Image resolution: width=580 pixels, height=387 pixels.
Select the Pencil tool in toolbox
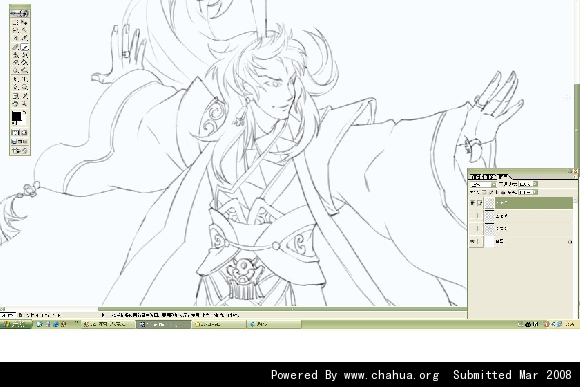click(x=25, y=47)
